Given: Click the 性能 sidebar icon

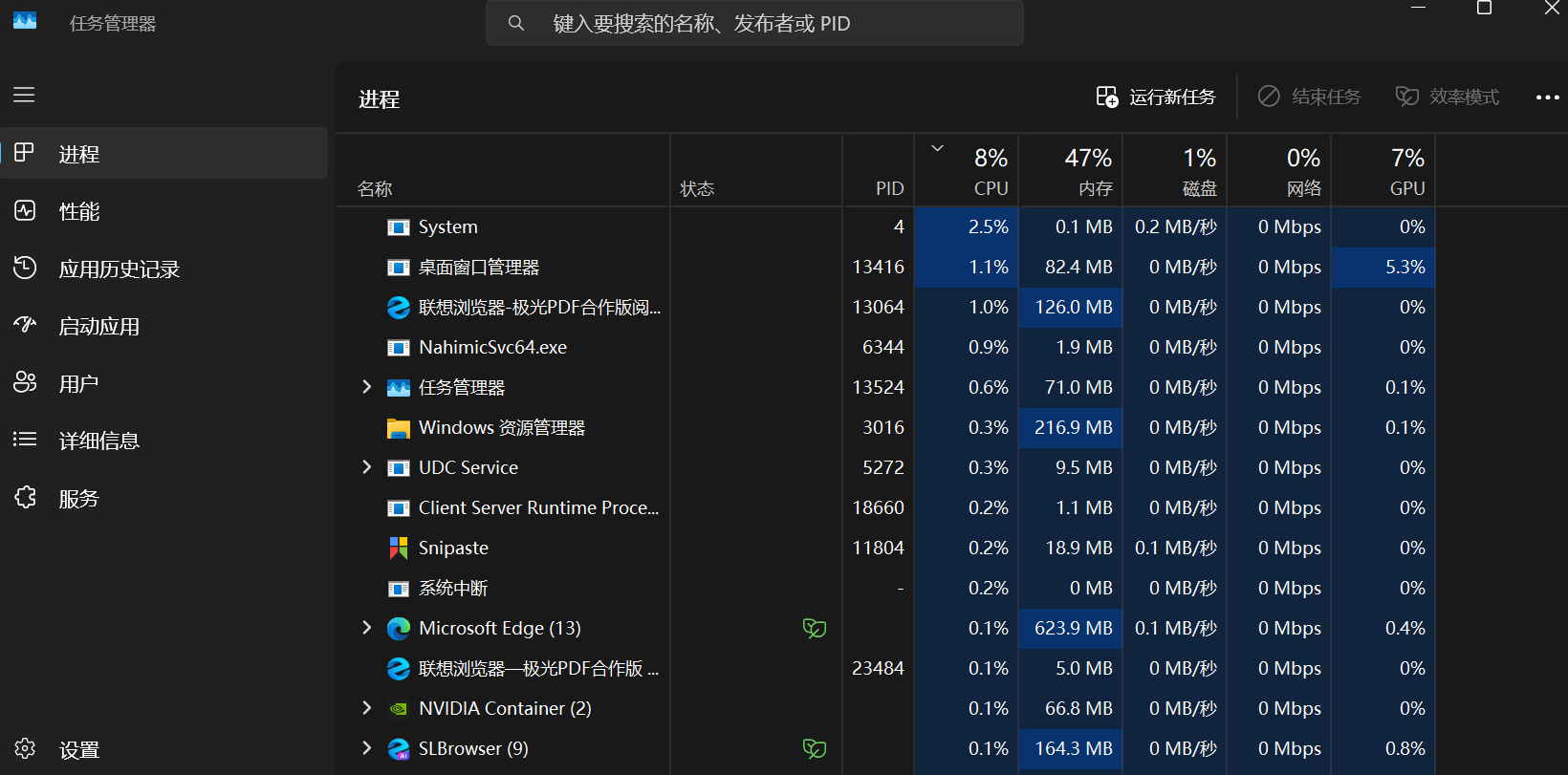Looking at the screenshot, I should (x=25, y=210).
